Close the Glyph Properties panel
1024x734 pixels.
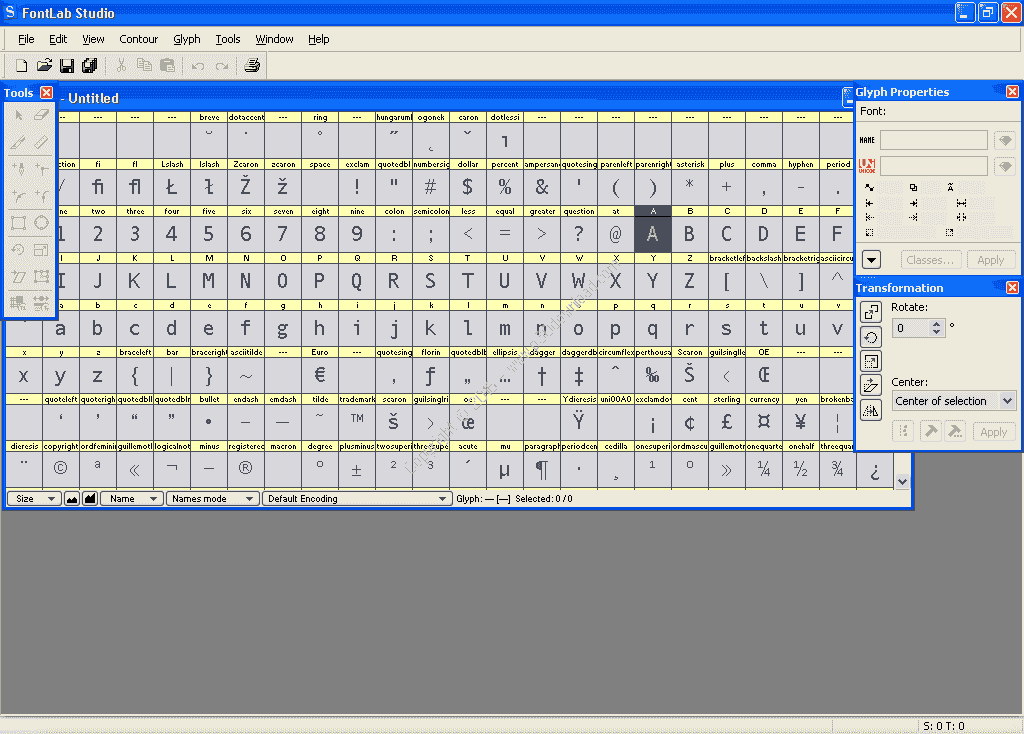[1012, 91]
